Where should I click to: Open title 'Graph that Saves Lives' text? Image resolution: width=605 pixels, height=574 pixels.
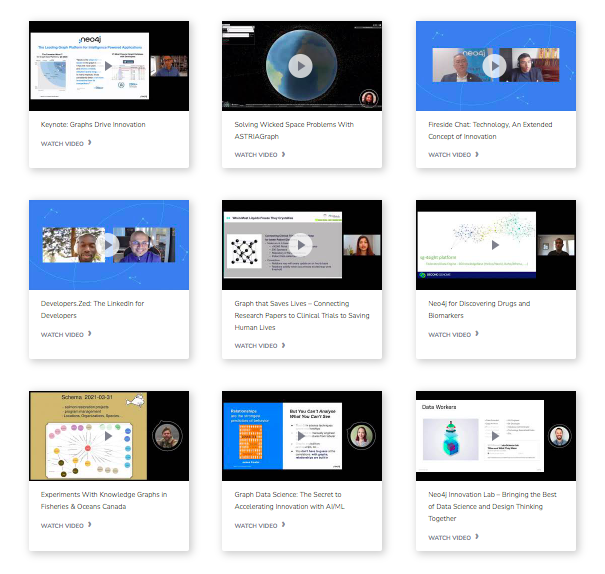pyautogui.click(x=302, y=315)
